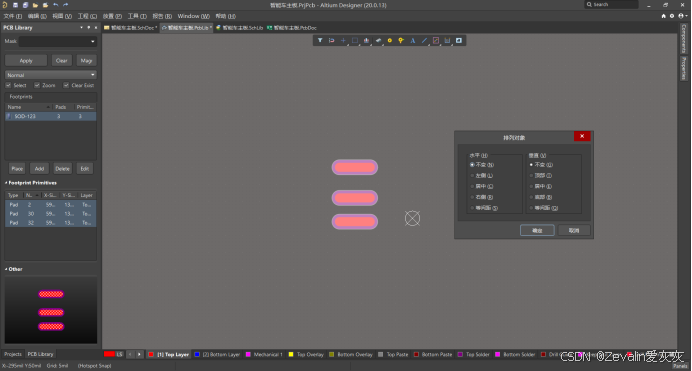Open user account icon at top right

click(681, 16)
